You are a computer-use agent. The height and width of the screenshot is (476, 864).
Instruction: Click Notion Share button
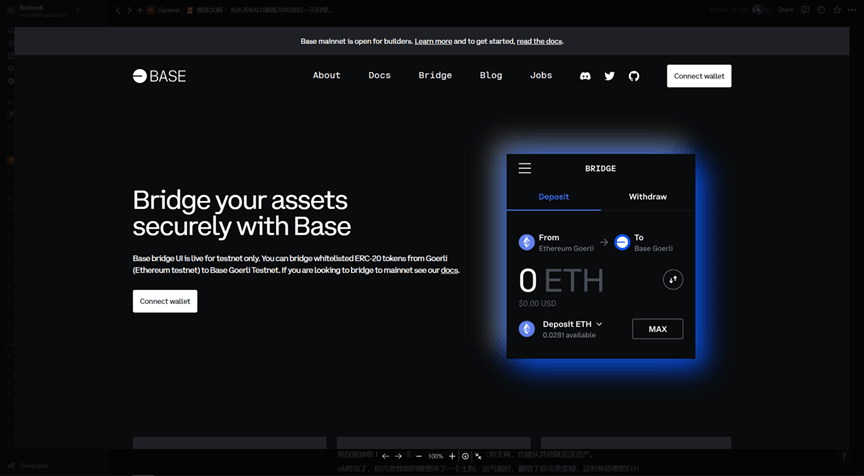click(785, 10)
